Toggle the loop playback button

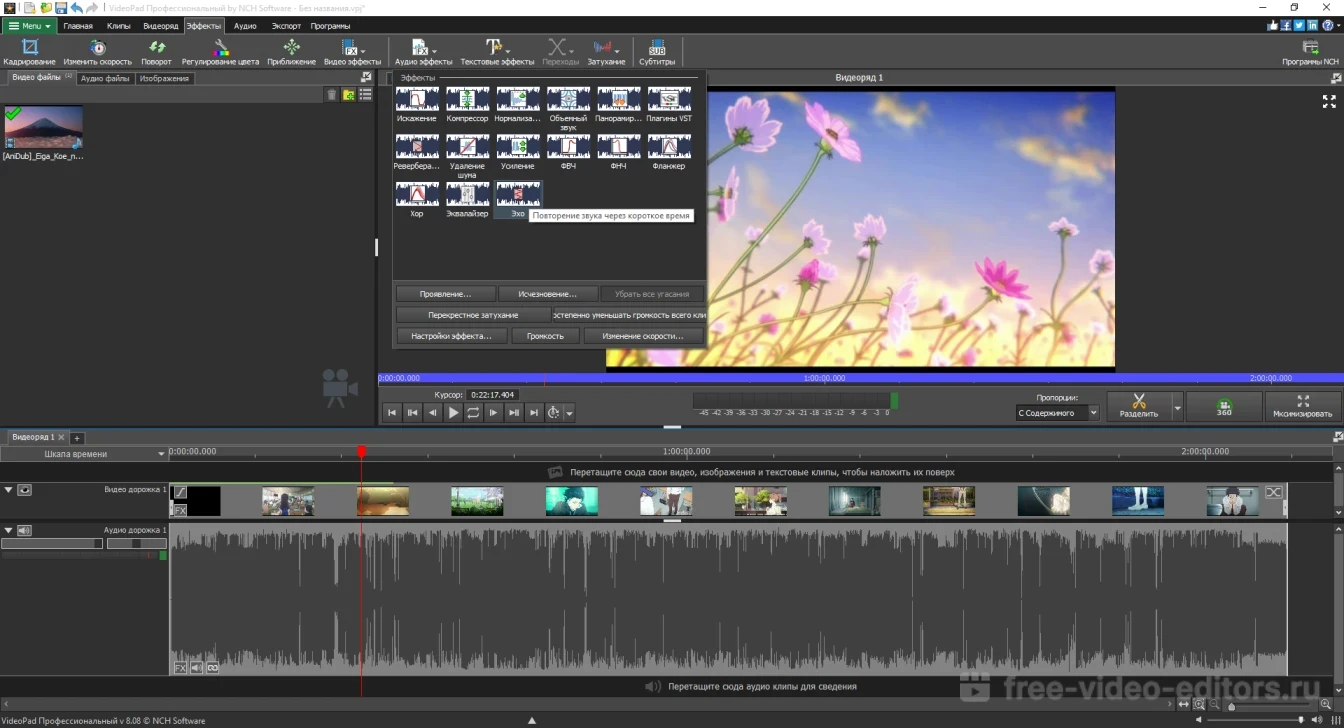pos(473,412)
